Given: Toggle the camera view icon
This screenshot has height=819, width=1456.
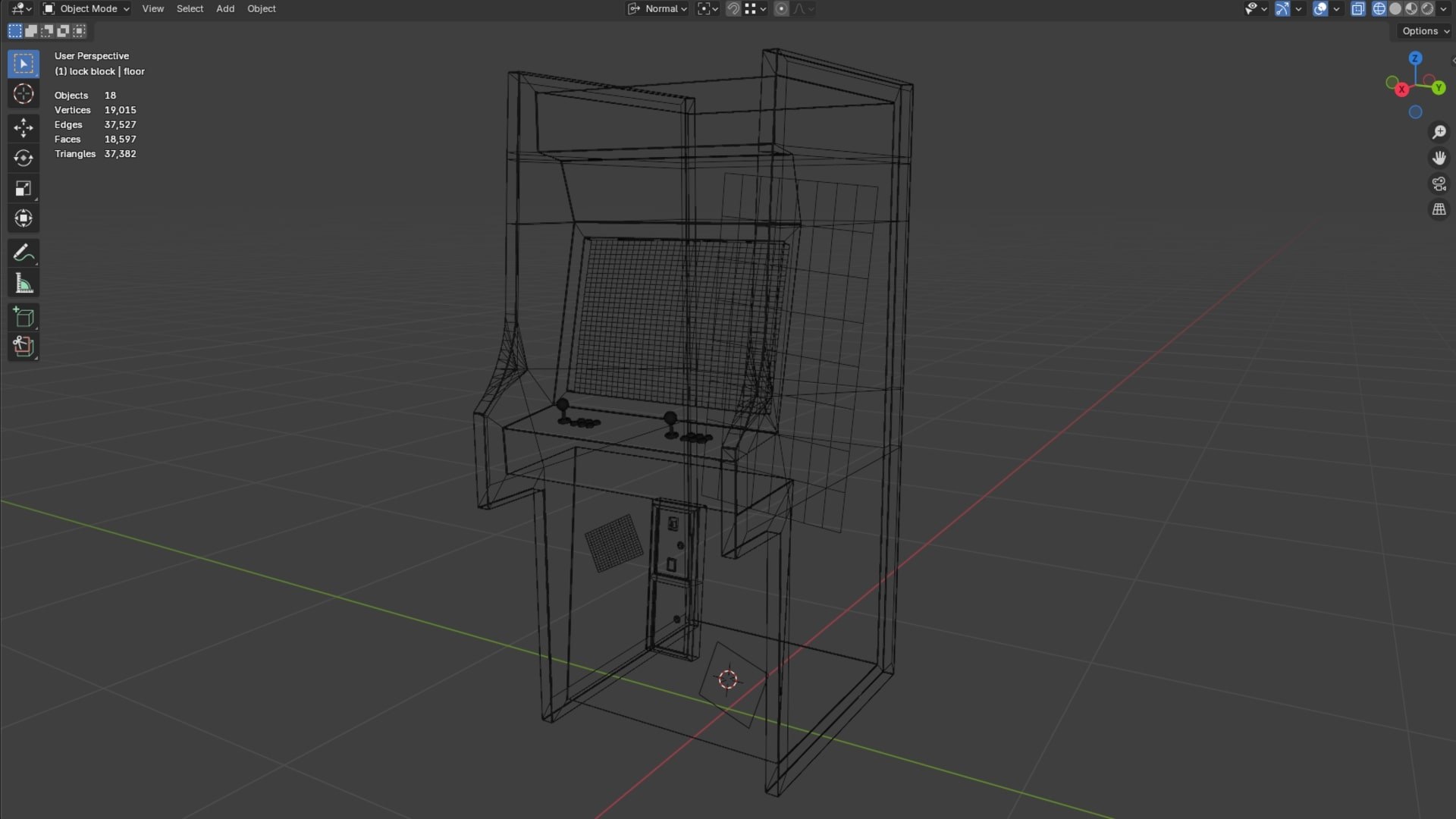Looking at the screenshot, I should click(1439, 184).
